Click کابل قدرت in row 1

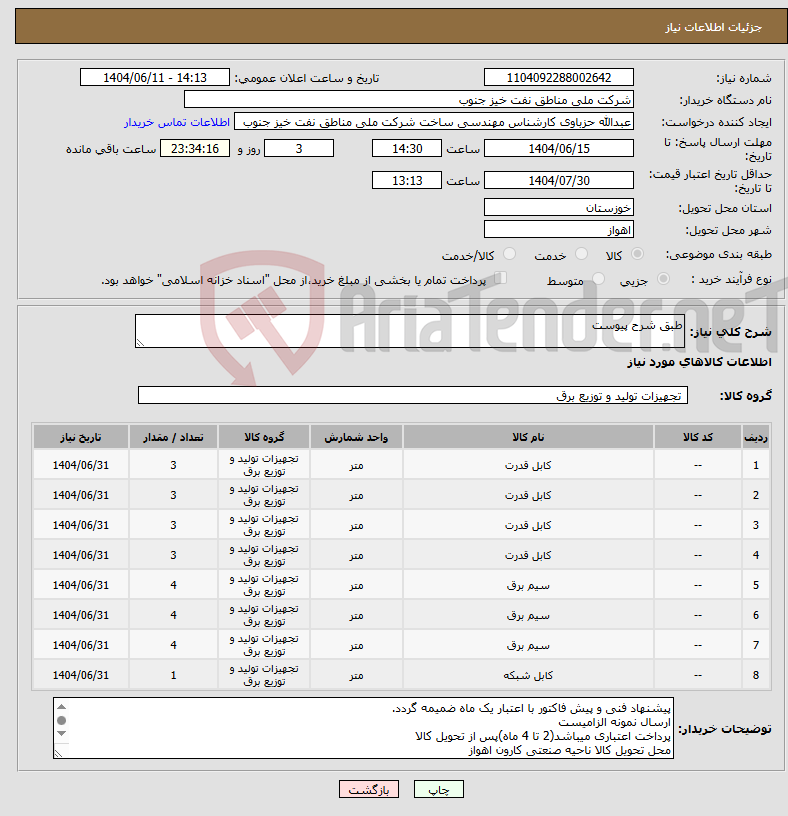coord(528,465)
